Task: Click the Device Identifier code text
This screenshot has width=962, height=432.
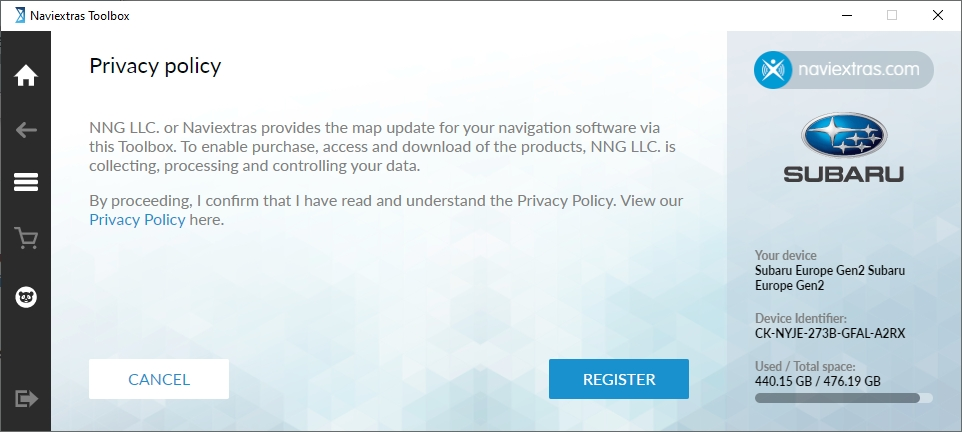Action: point(830,333)
